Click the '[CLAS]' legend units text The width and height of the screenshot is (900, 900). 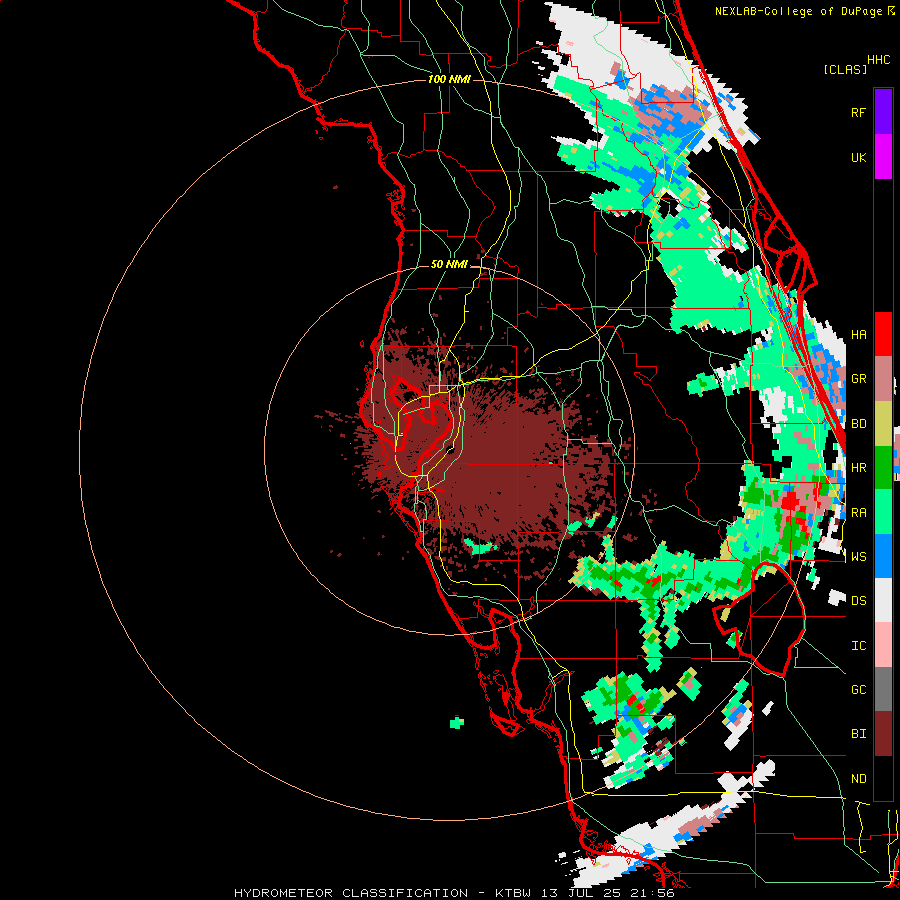click(845, 70)
